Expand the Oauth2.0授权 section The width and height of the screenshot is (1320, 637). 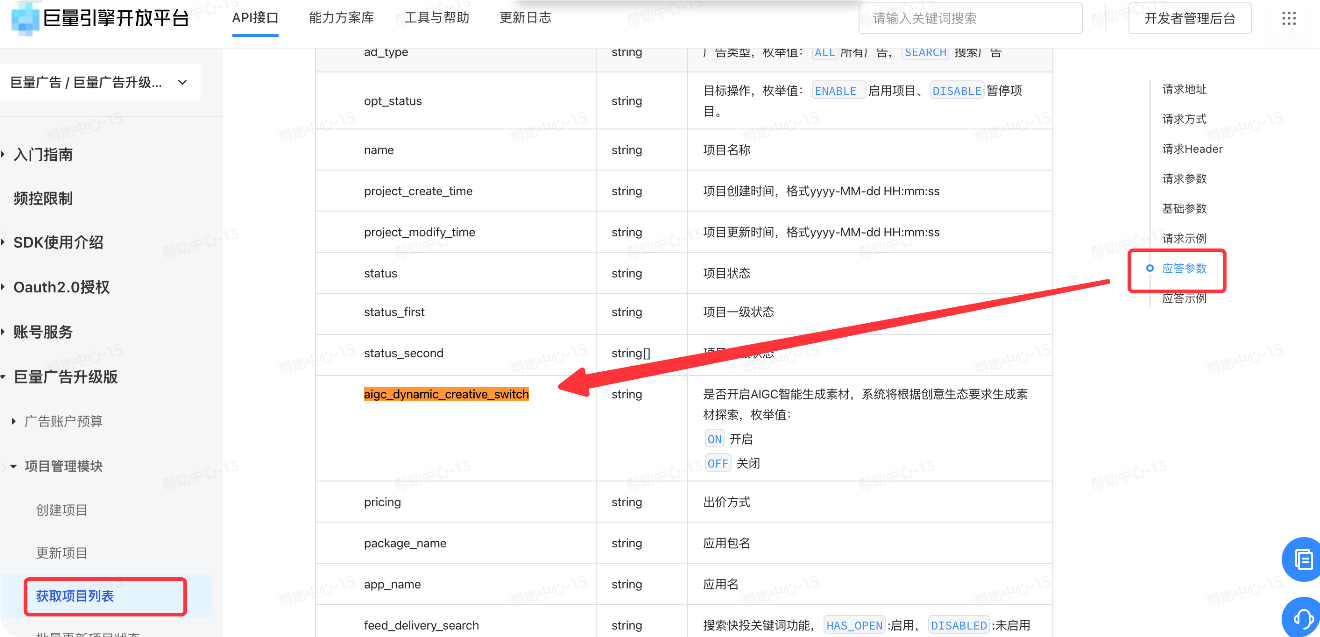[x=61, y=288]
